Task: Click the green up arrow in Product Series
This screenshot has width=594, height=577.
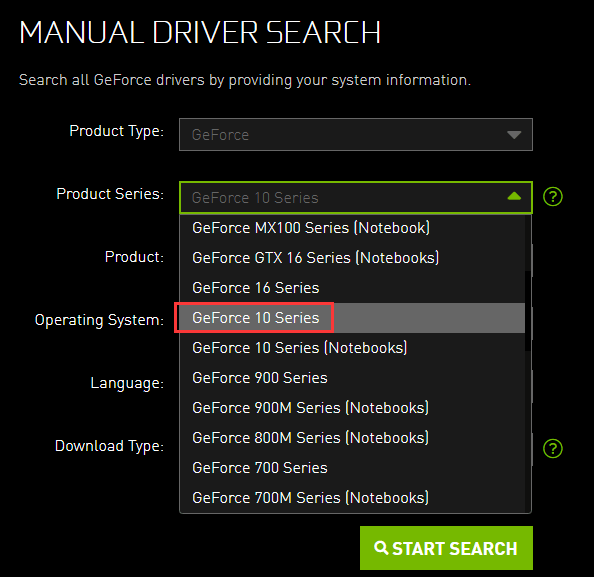Action: coord(514,196)
